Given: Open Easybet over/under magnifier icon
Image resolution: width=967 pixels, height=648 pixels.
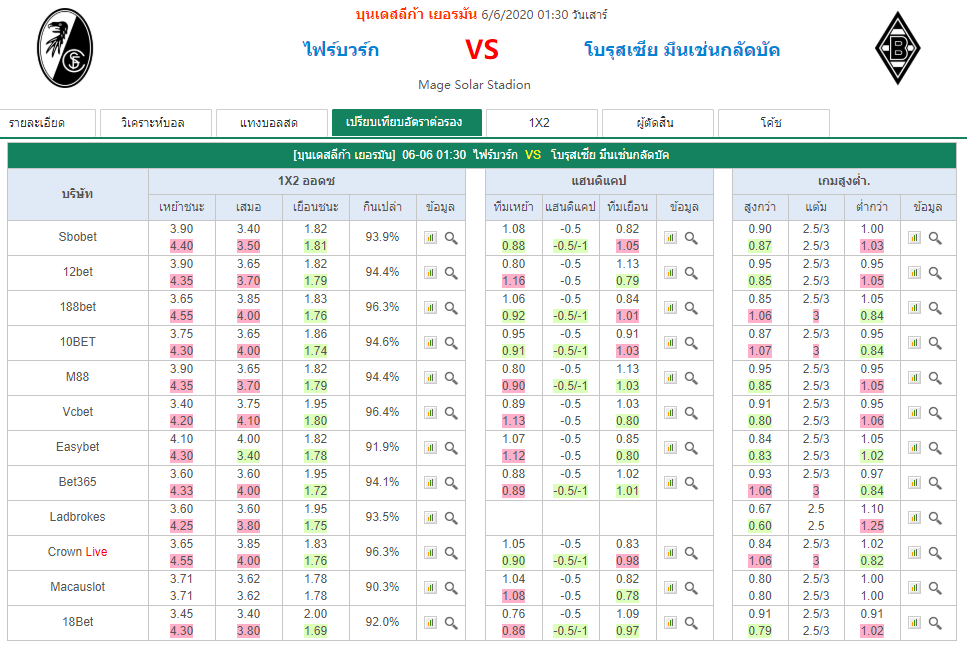Looking at the screenshot, I should click(935, 448).
